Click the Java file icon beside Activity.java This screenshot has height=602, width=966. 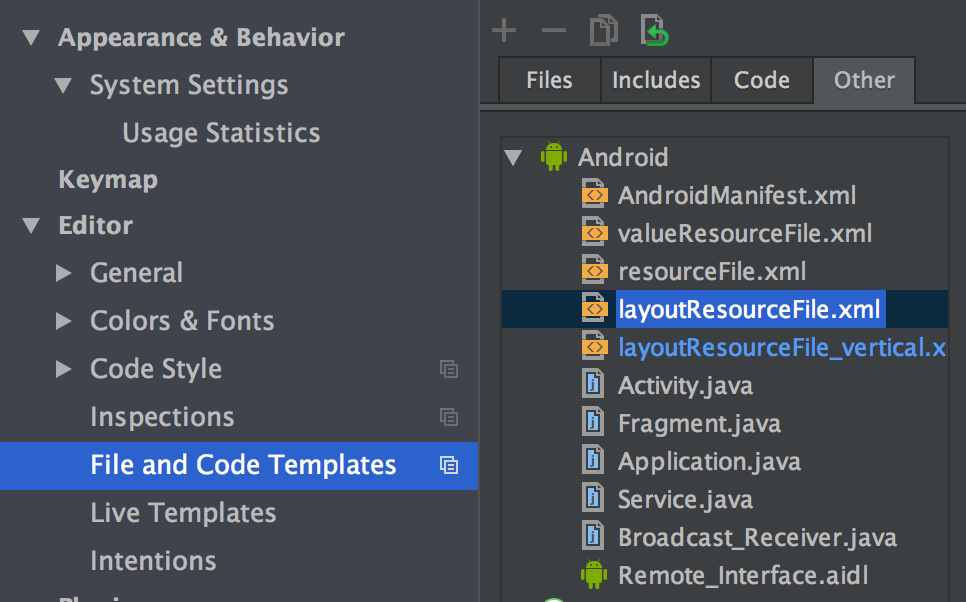tap(592, 385)
